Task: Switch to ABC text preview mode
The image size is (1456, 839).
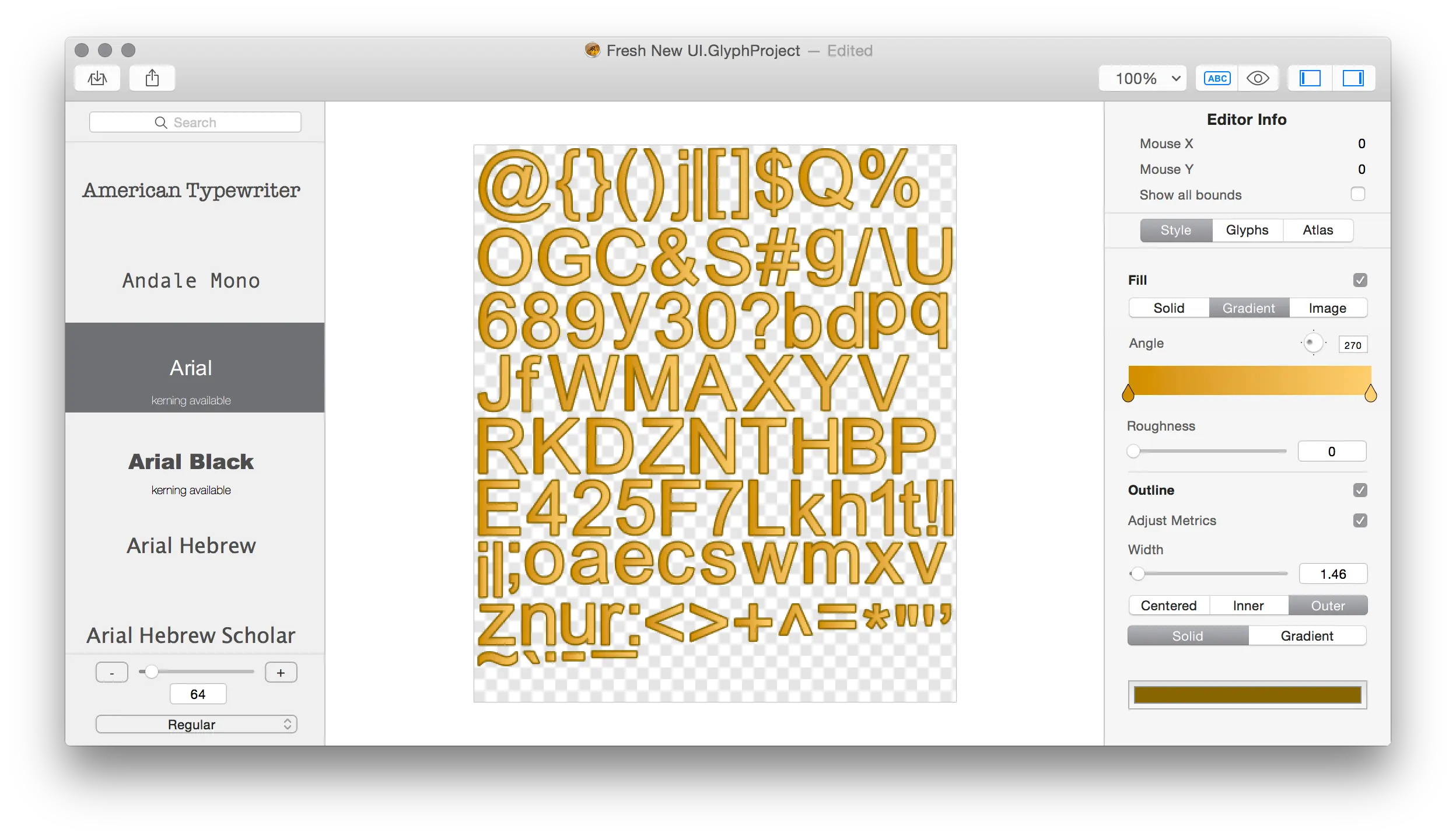Action: tap(1217, 78)
